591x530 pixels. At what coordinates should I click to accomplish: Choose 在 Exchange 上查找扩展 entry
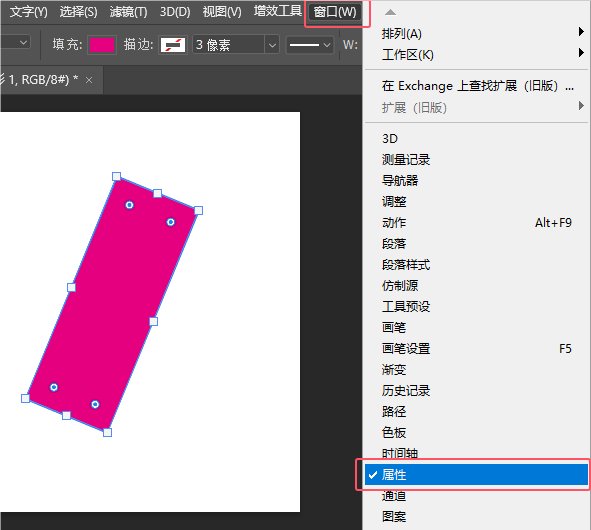476,86
